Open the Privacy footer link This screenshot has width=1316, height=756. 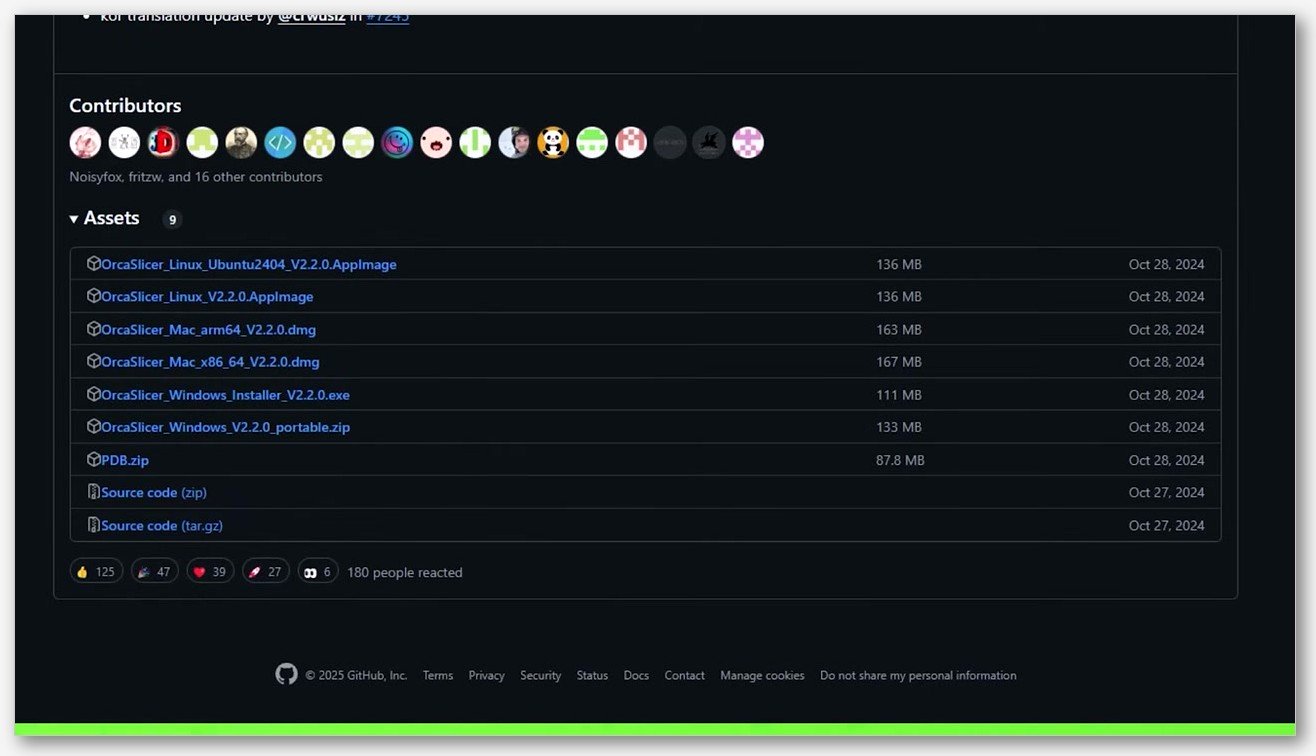(486, 675)
